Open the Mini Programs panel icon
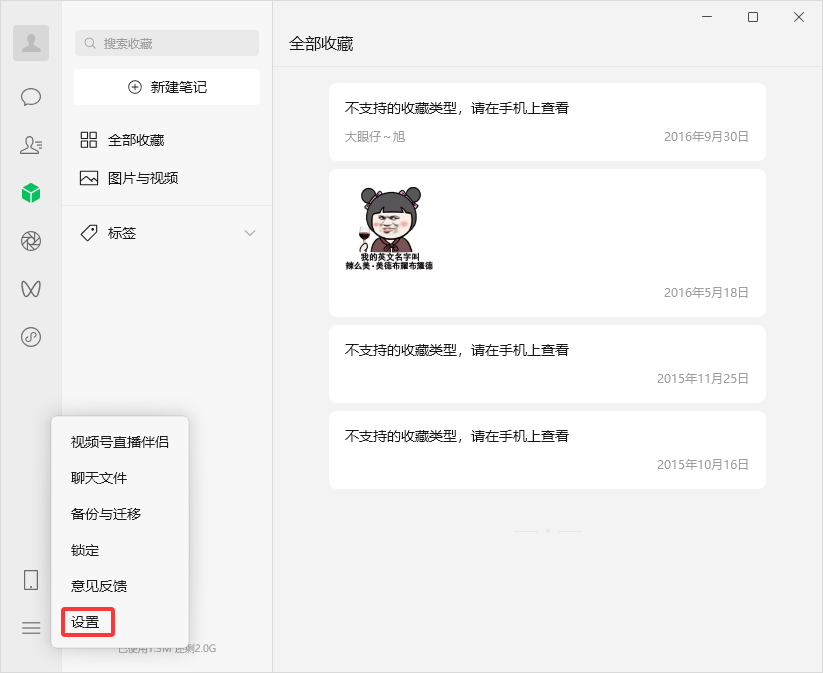 pyautogui.click(x=30, y=336)
